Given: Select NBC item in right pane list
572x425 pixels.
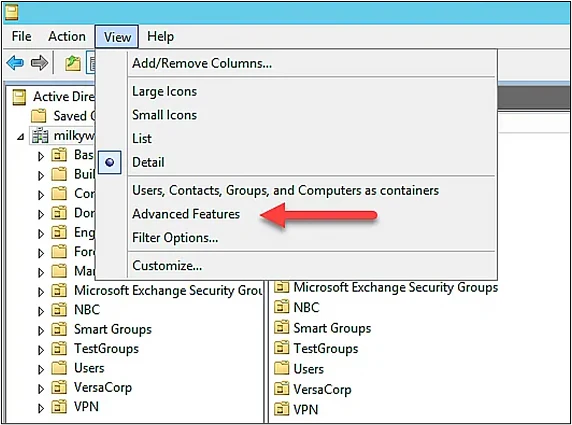Looking at the screenshot, I should coord(306,307).
